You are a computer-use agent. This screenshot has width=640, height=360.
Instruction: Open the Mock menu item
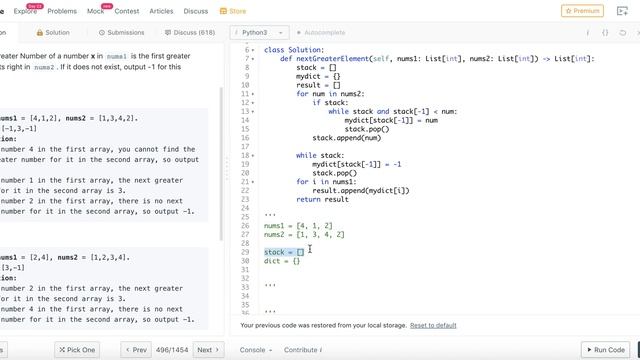coord(96,11)
